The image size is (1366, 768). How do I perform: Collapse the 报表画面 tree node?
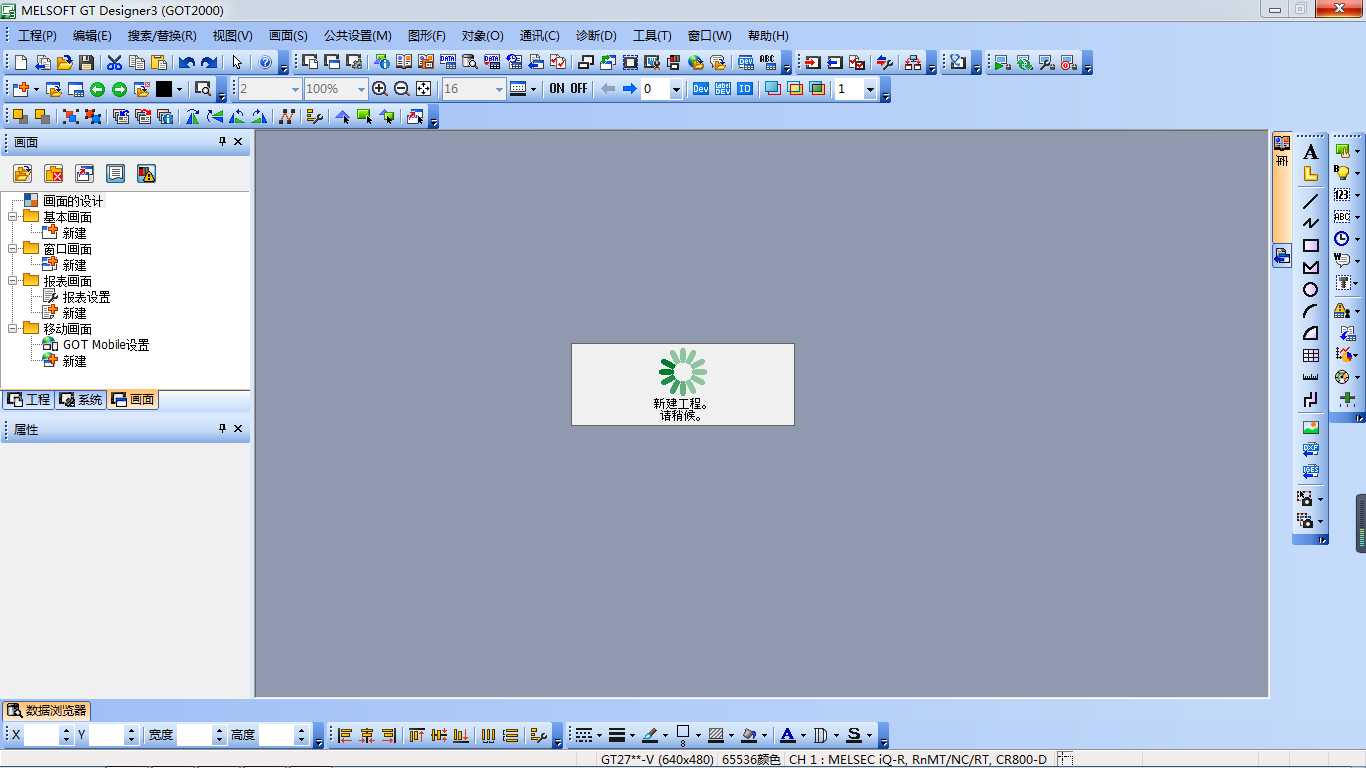13,281
